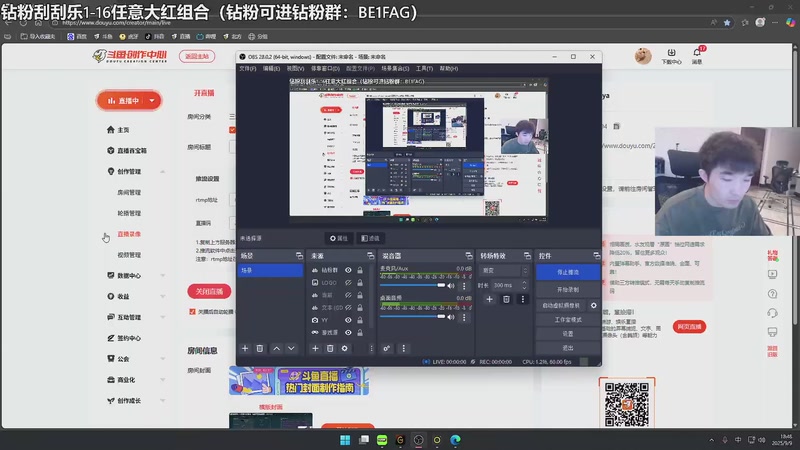Open audio mixer bottom three-dot menu
Image resolution: width=800 pixels, height=450 pixels.
404,348
